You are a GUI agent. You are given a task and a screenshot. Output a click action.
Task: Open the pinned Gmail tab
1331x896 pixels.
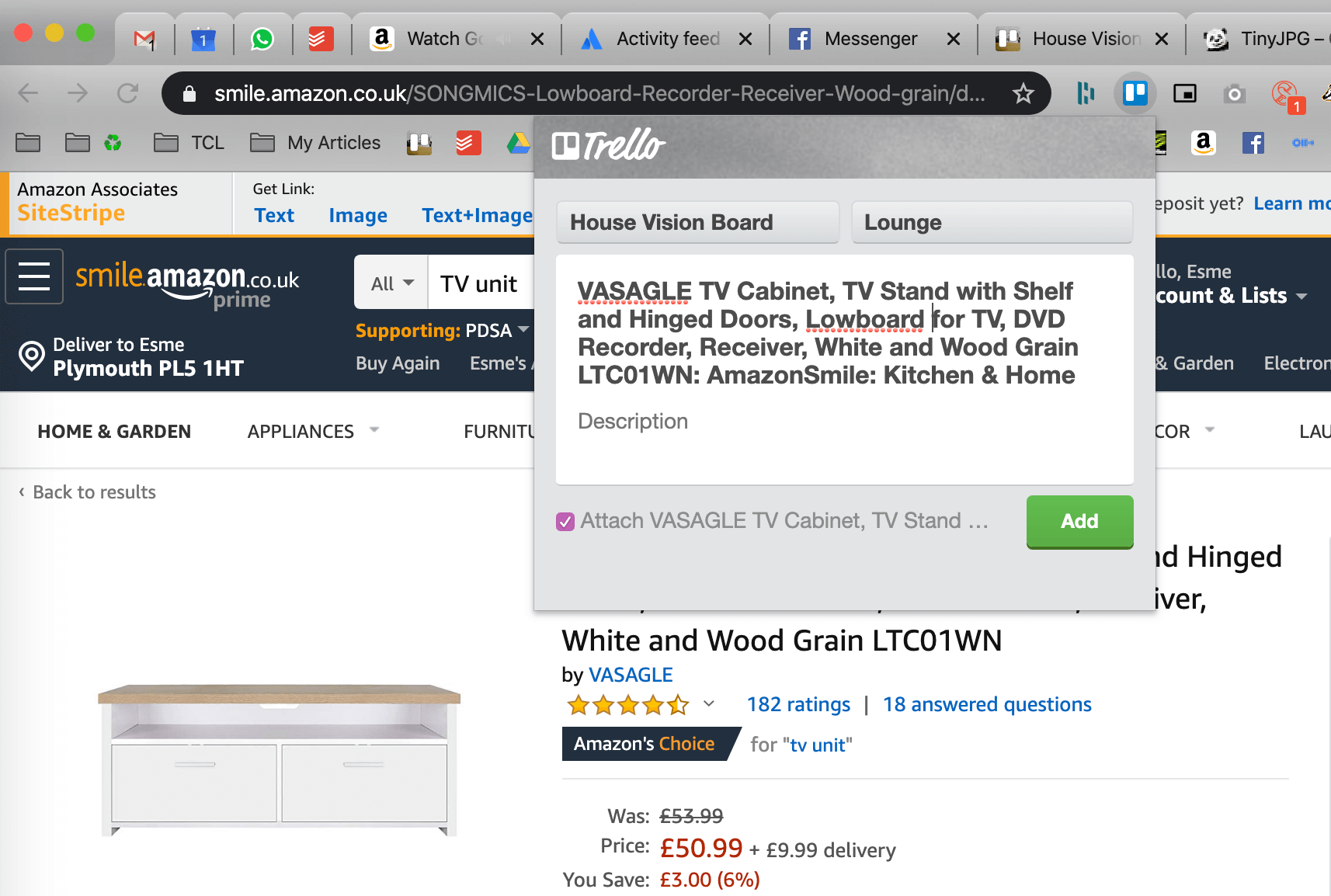(x=144, y=39)
